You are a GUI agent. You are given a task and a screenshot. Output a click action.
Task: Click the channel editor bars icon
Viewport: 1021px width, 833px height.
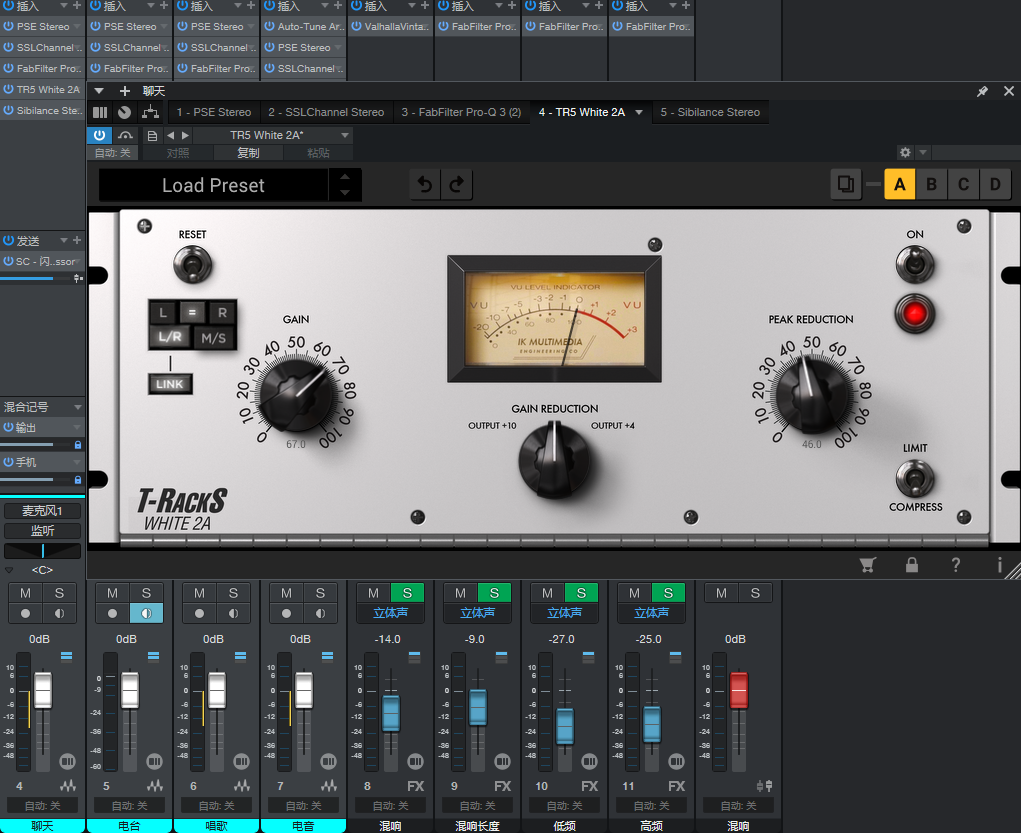[x=100, y=112]
